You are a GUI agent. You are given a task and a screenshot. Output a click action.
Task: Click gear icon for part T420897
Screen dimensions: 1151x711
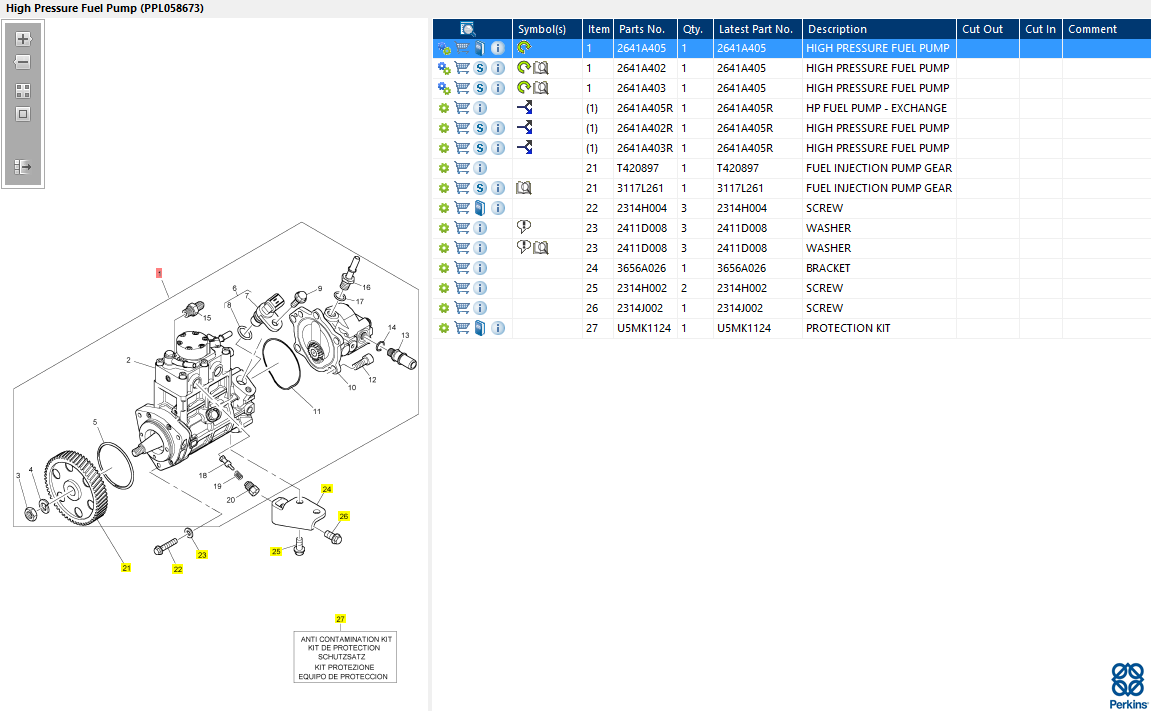[443, 168]
